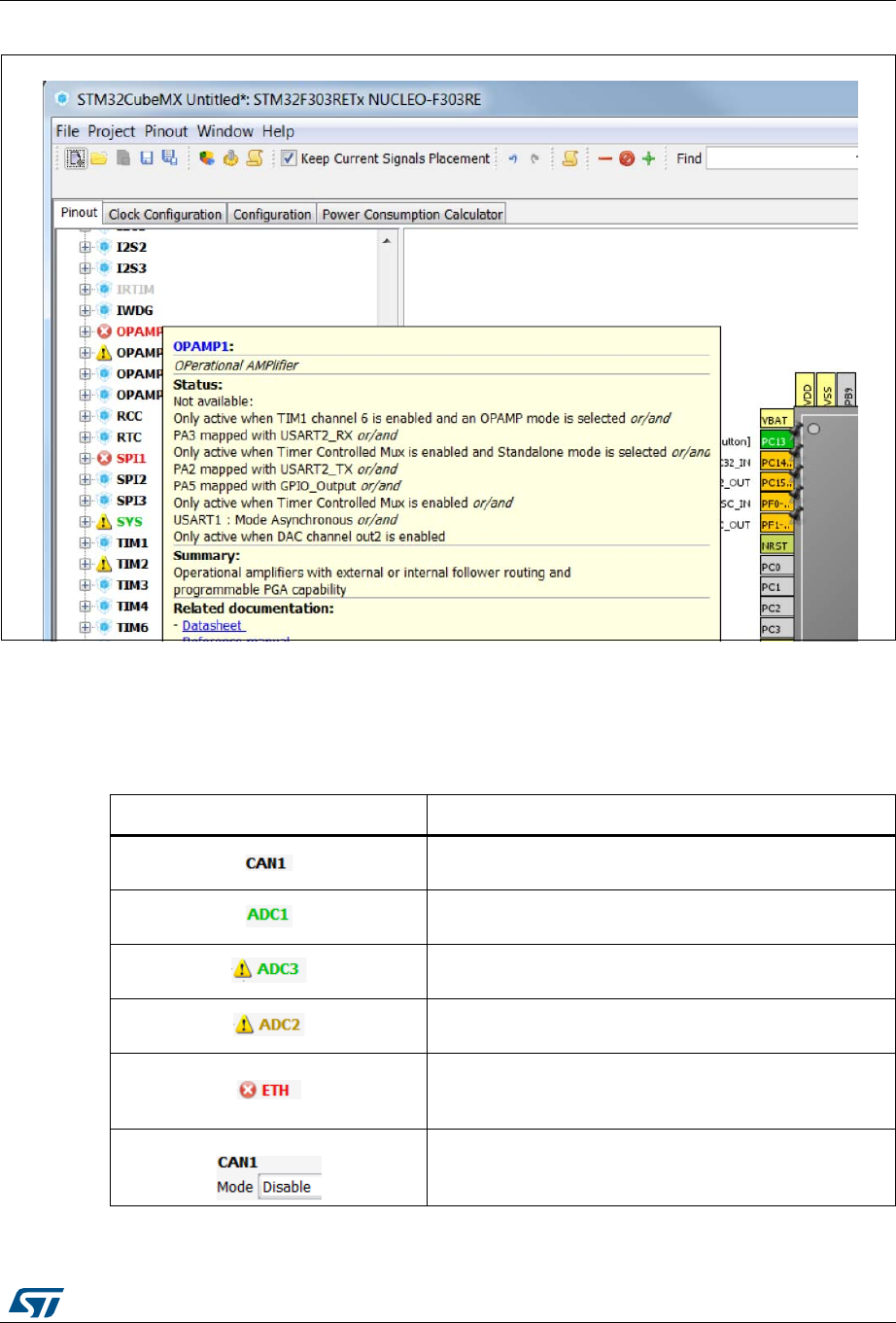The height and width of the screenshot is (1323, 896).
Task: Click the PC3 pin
Action: (775, 629)
